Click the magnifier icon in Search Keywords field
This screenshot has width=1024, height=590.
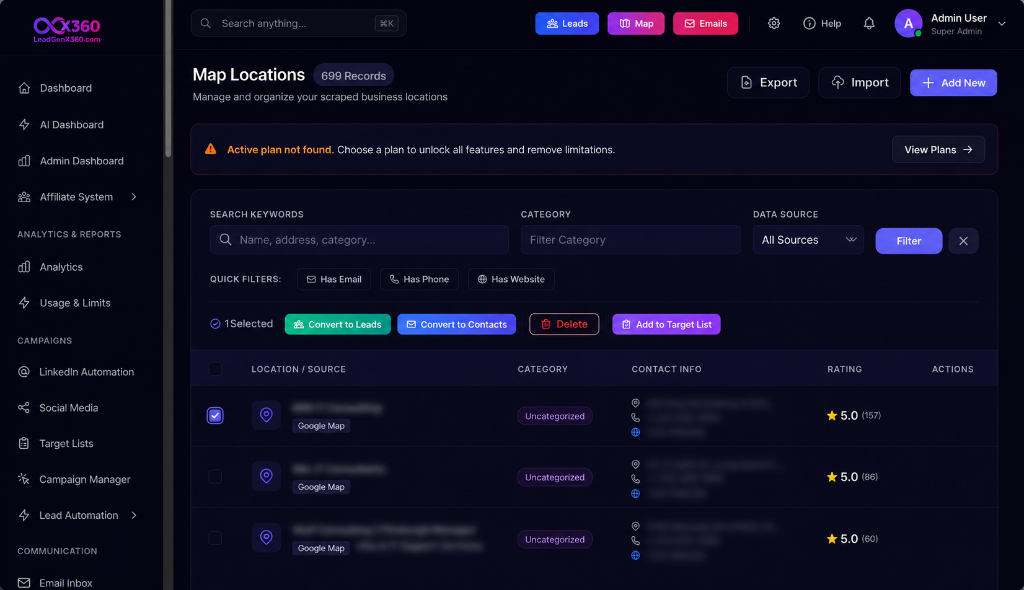(225, 240)
